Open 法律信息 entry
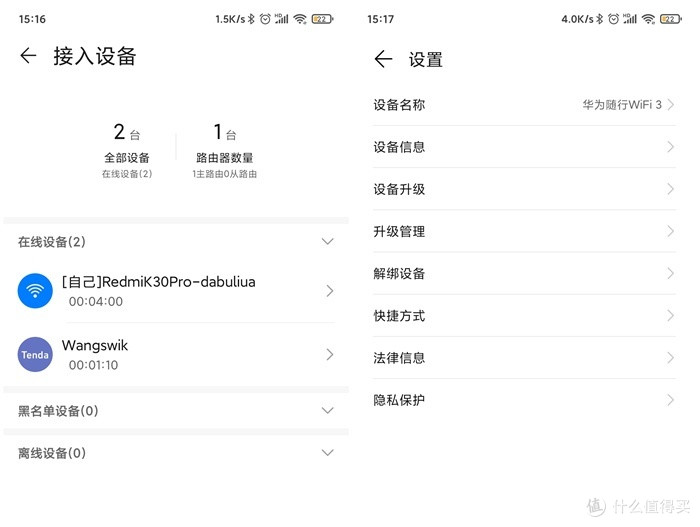 [400, 357]
